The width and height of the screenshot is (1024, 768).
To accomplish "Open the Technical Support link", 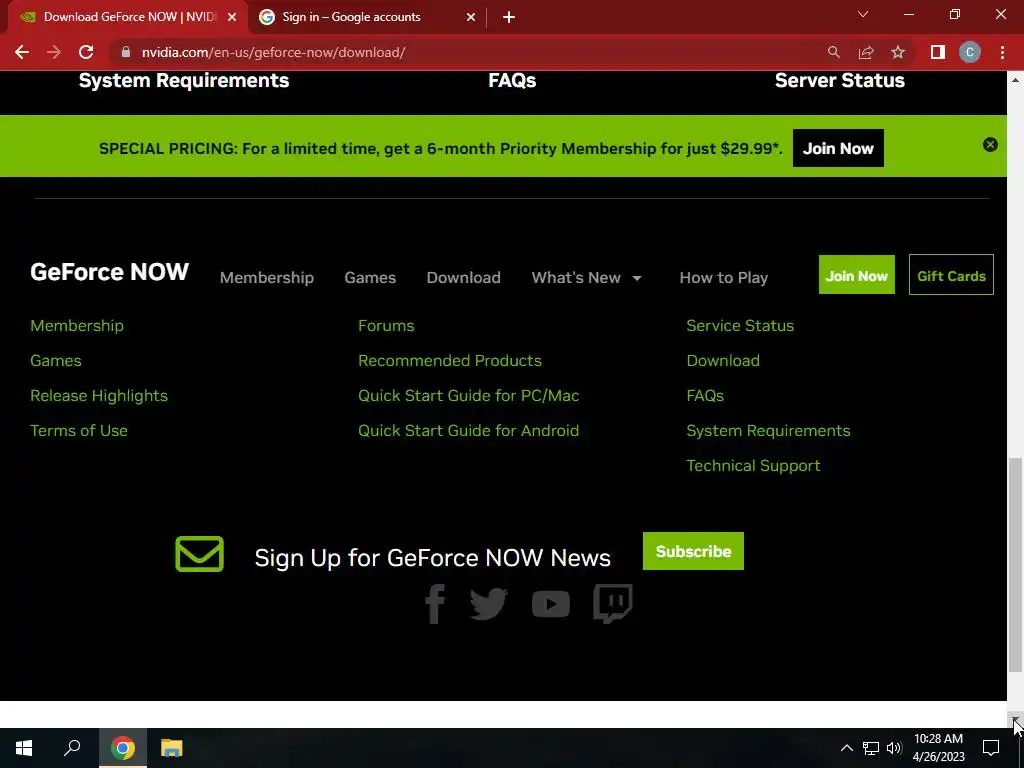I will pos(753,466).
